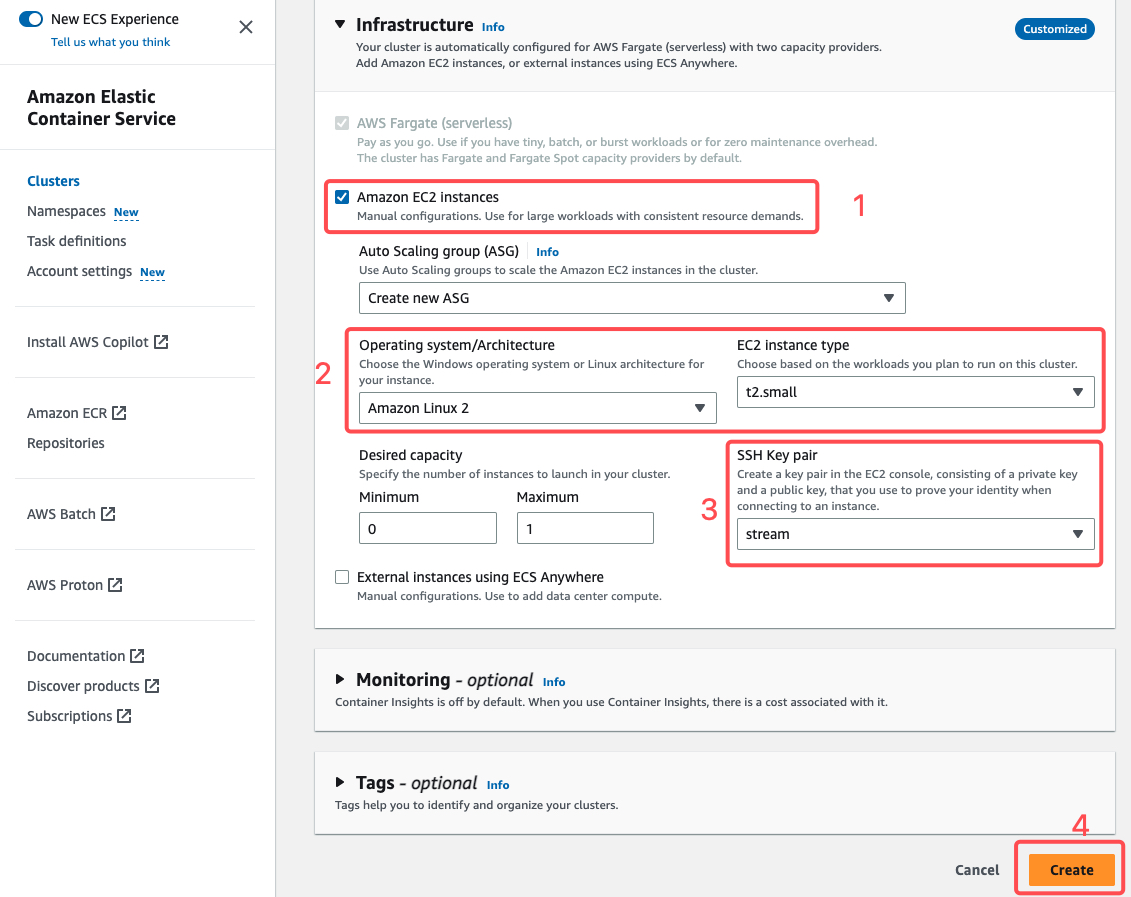The image size is (1131, 897).
Task: Click external link icon beside Discover products
Action: coord(153,686)
